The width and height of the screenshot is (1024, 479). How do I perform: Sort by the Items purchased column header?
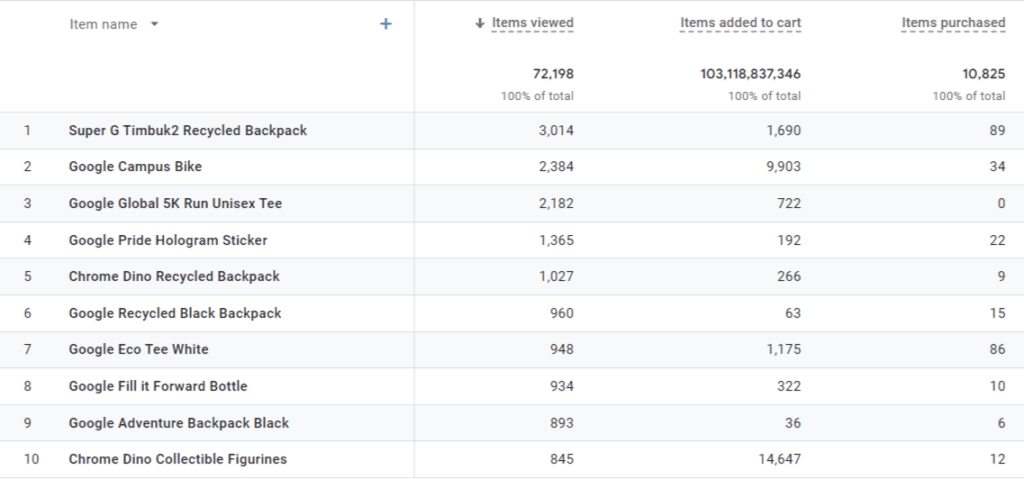(953, 23)
